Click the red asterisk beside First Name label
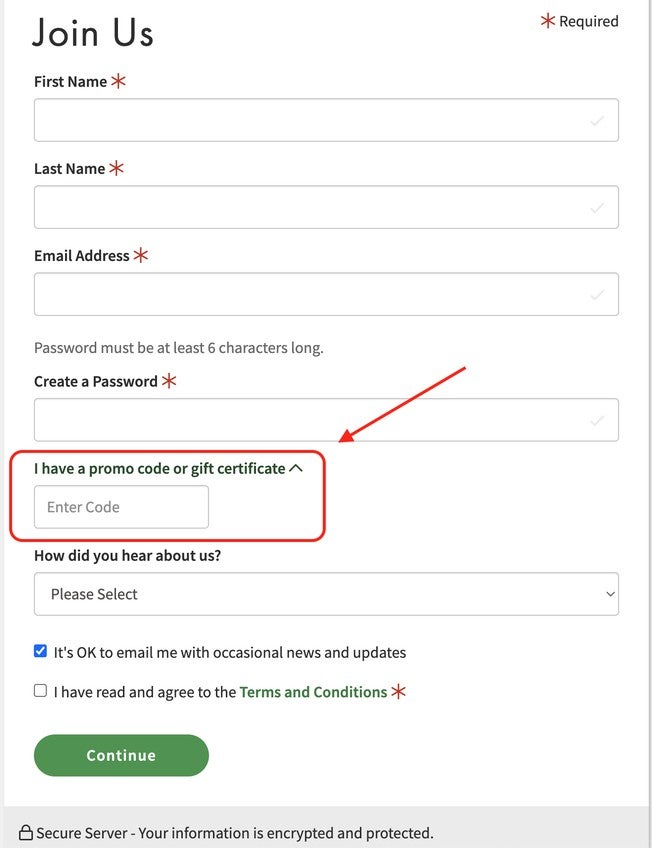Screen dimensions: 652x848 [x=119, y=82]
